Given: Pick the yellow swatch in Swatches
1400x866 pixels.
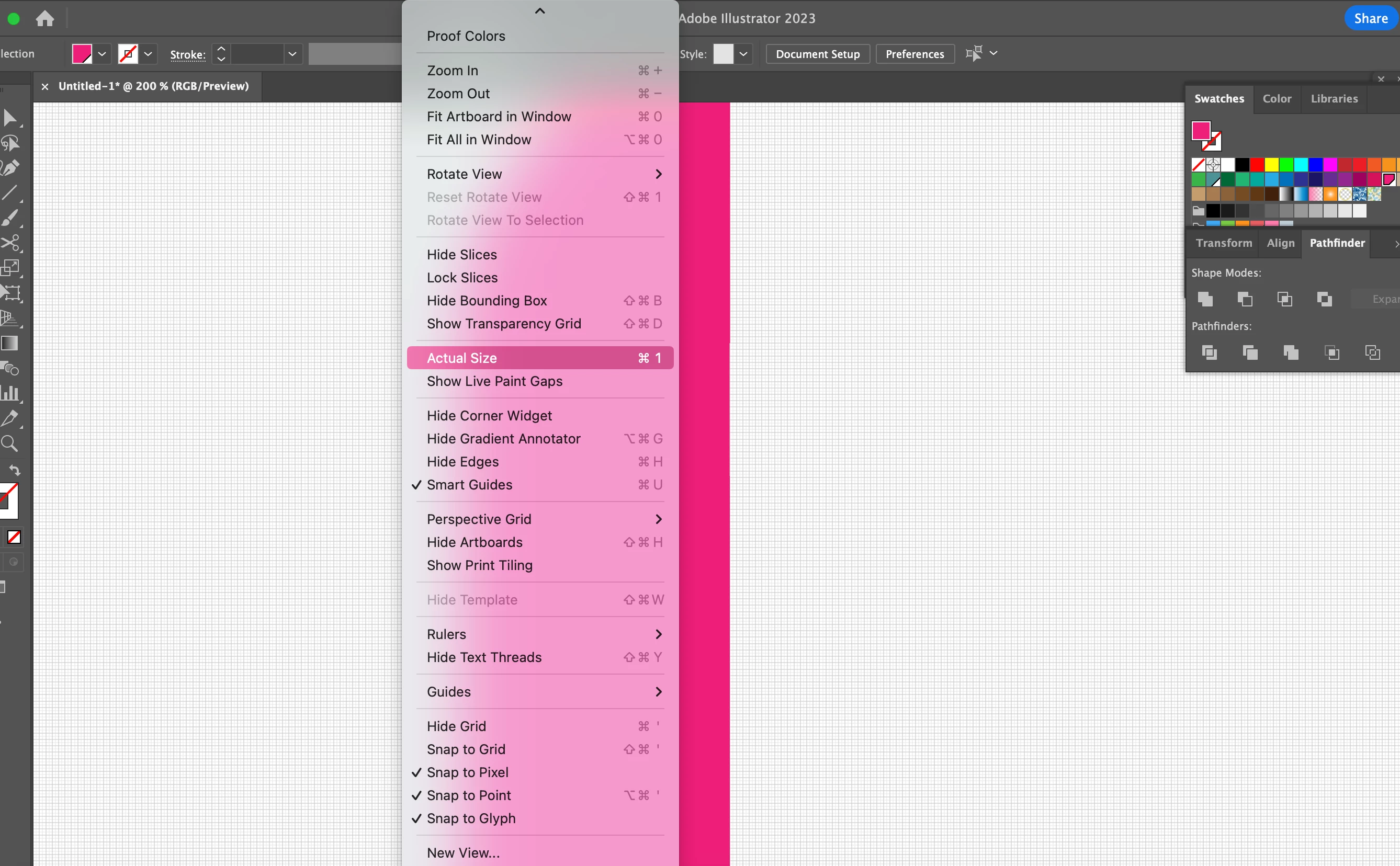Looking at the screenshot, I should point(1271,165).
